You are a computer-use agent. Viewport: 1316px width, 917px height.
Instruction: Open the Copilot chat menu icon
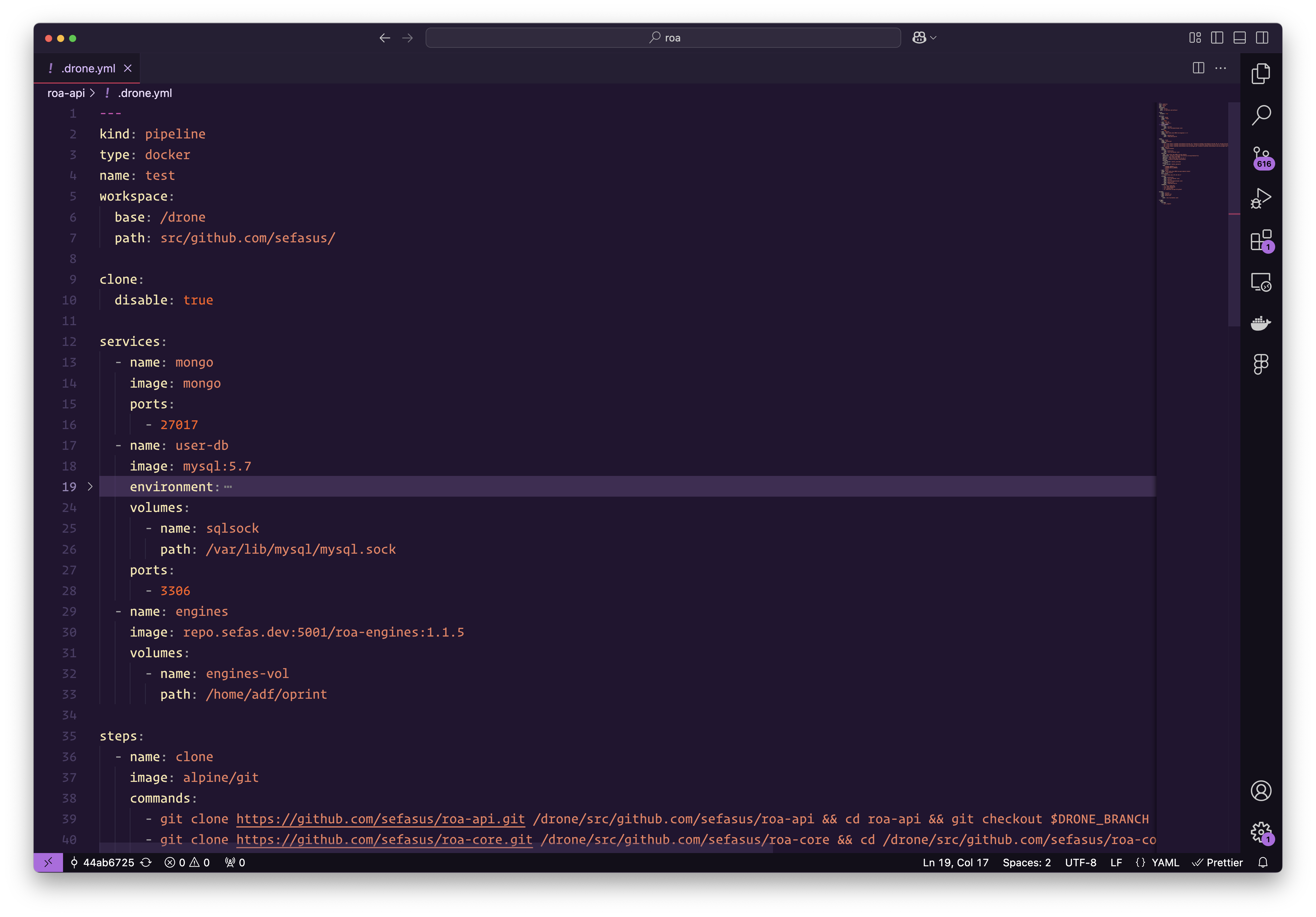point(919,38)
